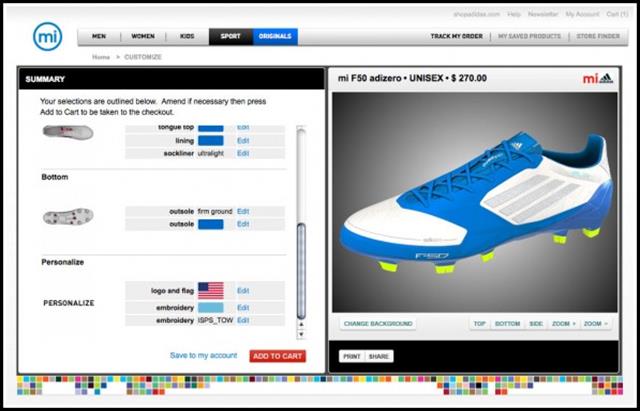Open the Help link

(514, 14)
